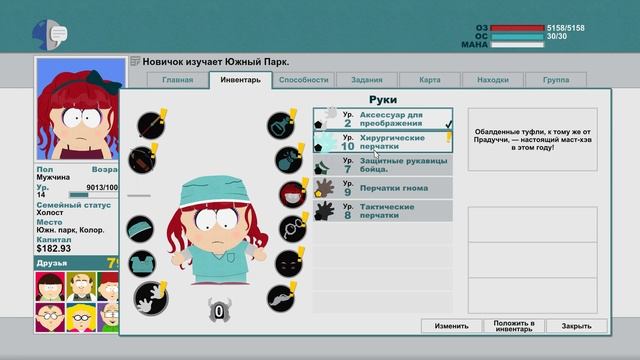Pick the Перчатки гнома item
Screen dimensions: 640x360
pyautogui.click(x=383, y=188)
